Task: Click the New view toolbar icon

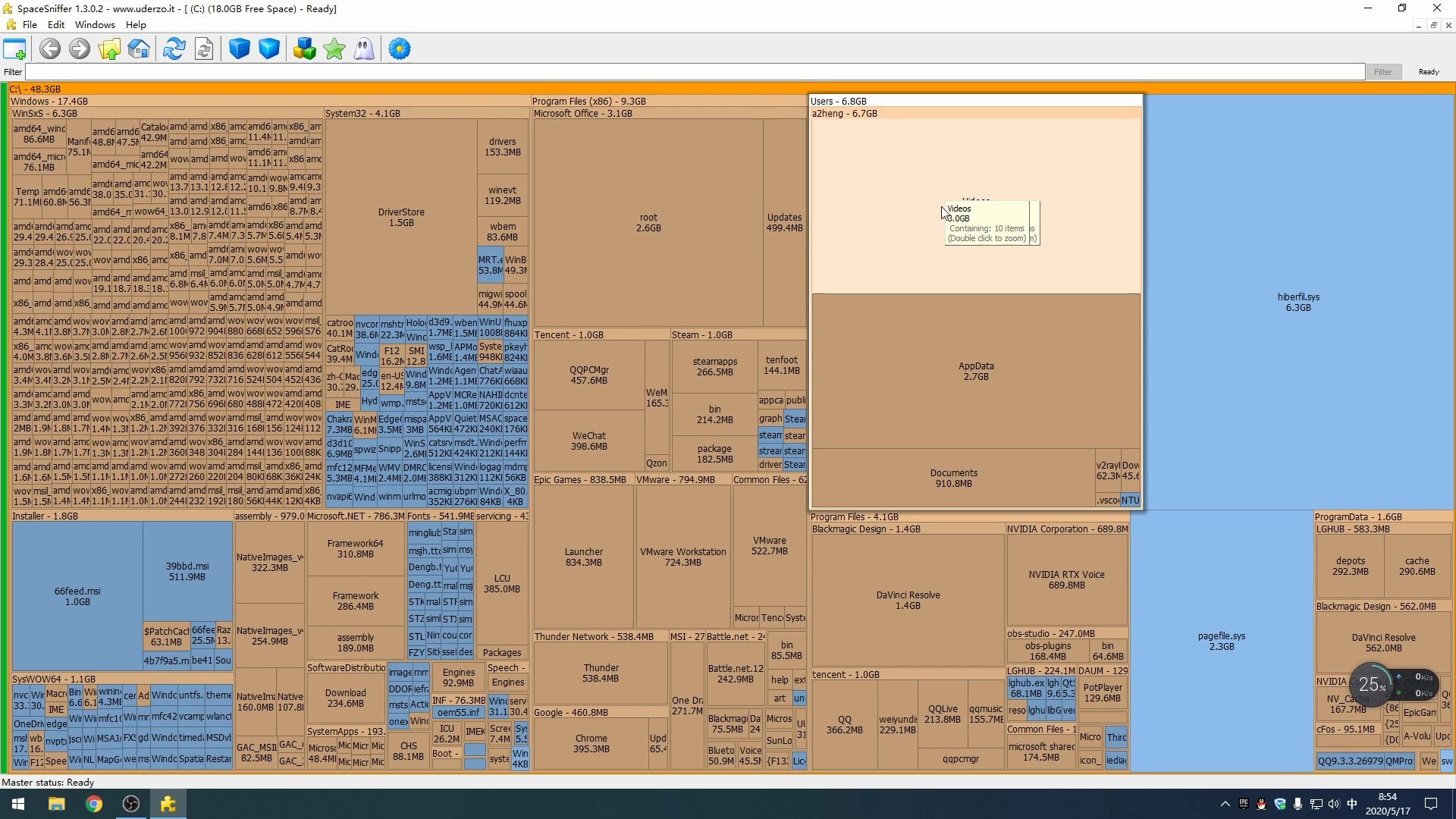Action: [14, 50]
